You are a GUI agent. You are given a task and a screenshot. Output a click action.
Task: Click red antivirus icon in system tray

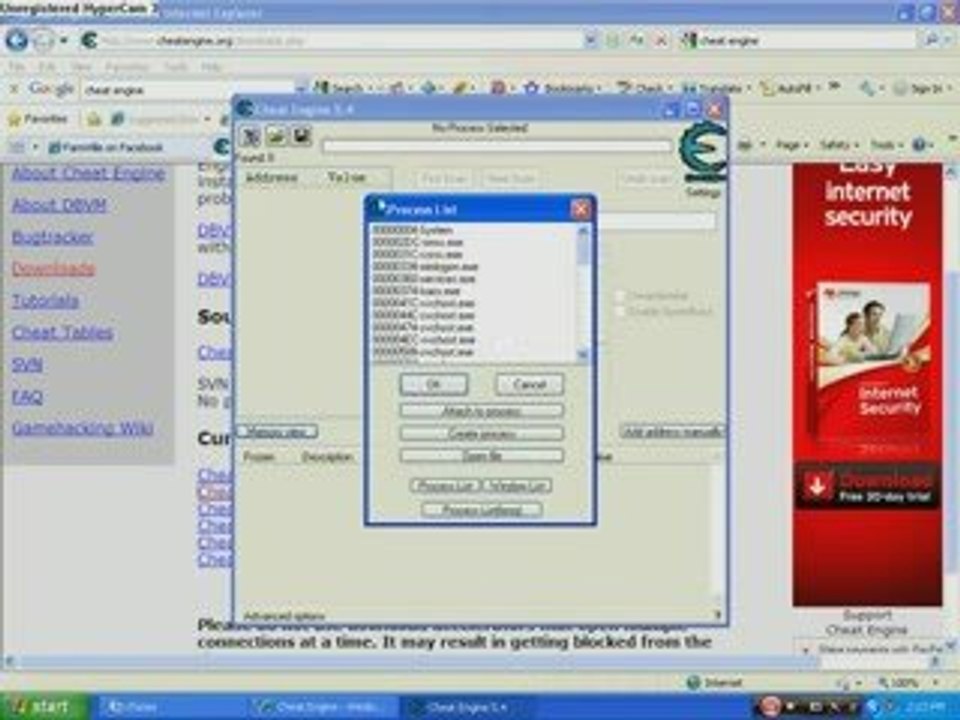pyautogui.click(x=770, y=707)
